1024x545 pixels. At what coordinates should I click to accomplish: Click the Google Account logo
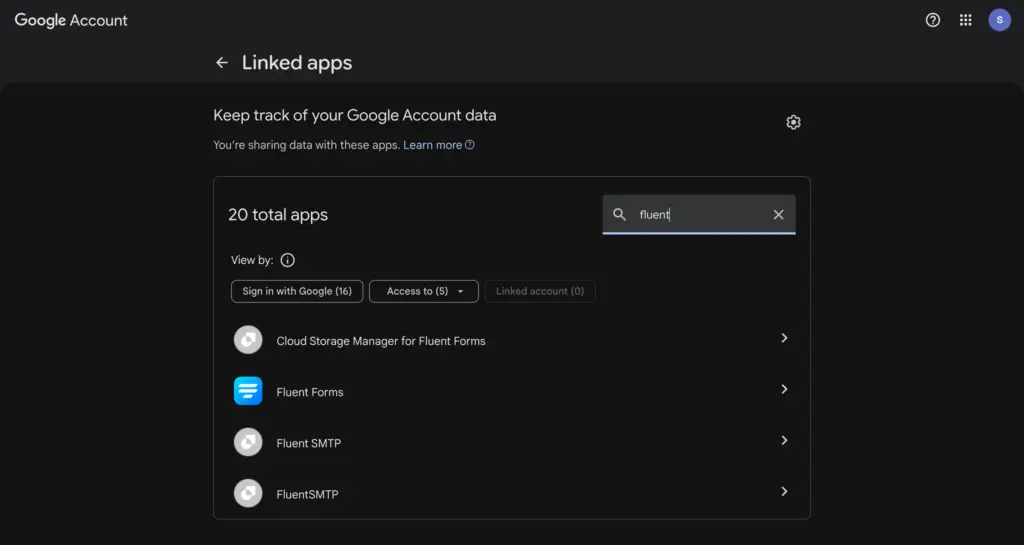(x=71, y=20)
